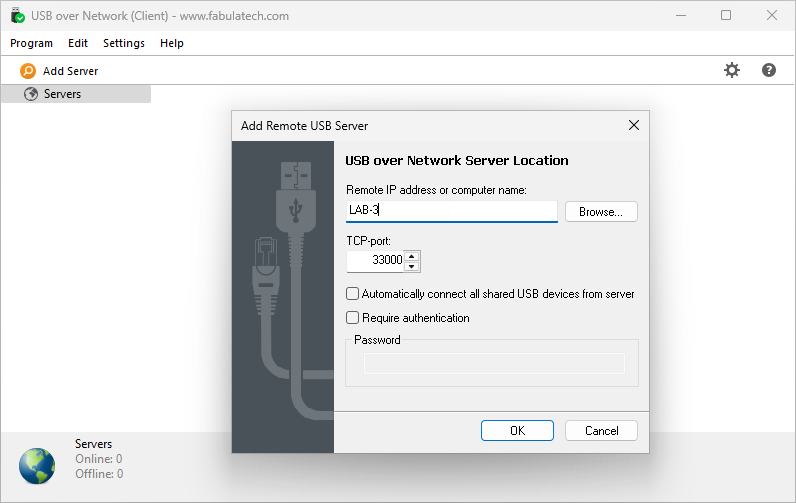Click Browse button for servers
796x503 pixels.
(601, 212)
